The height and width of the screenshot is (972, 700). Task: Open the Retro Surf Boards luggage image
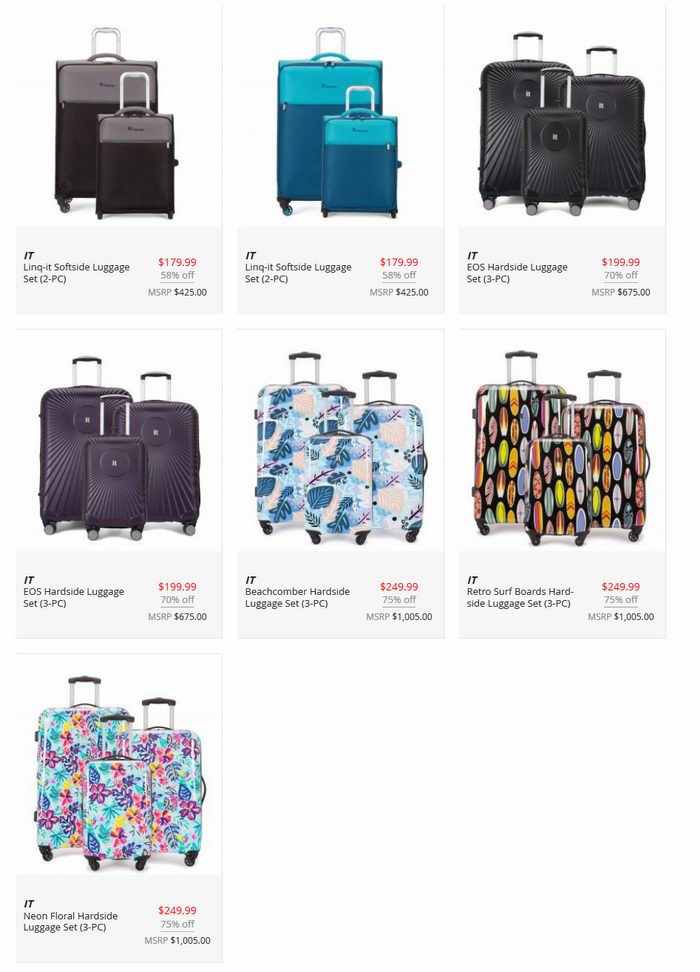[562, 449]
